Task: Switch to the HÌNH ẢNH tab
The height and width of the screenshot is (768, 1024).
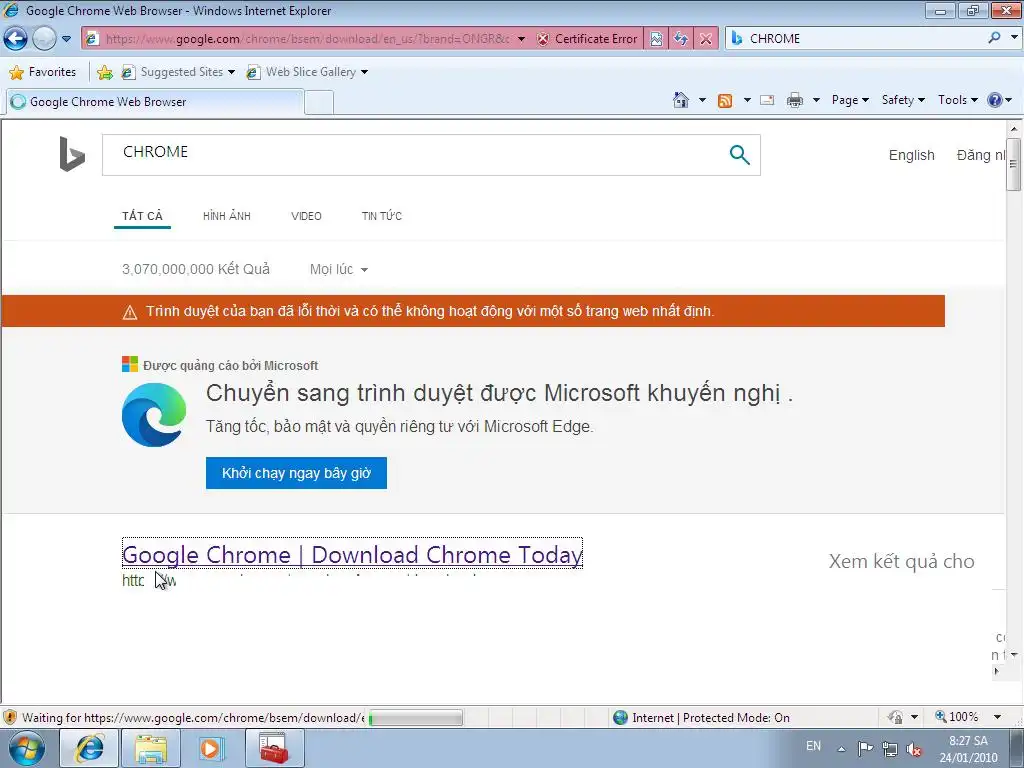Action: 227,216
